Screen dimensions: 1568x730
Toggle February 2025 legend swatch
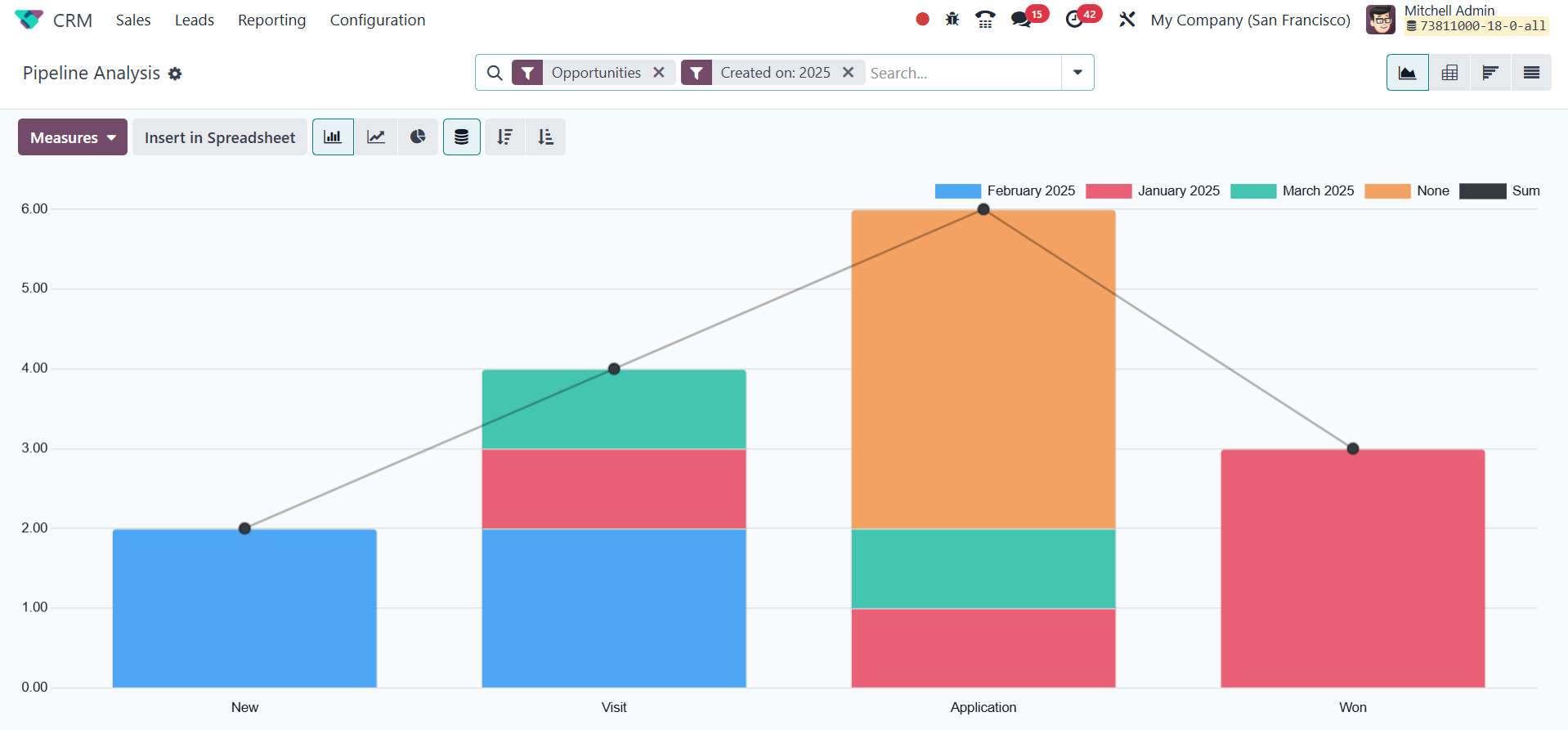tap(957, 190)
